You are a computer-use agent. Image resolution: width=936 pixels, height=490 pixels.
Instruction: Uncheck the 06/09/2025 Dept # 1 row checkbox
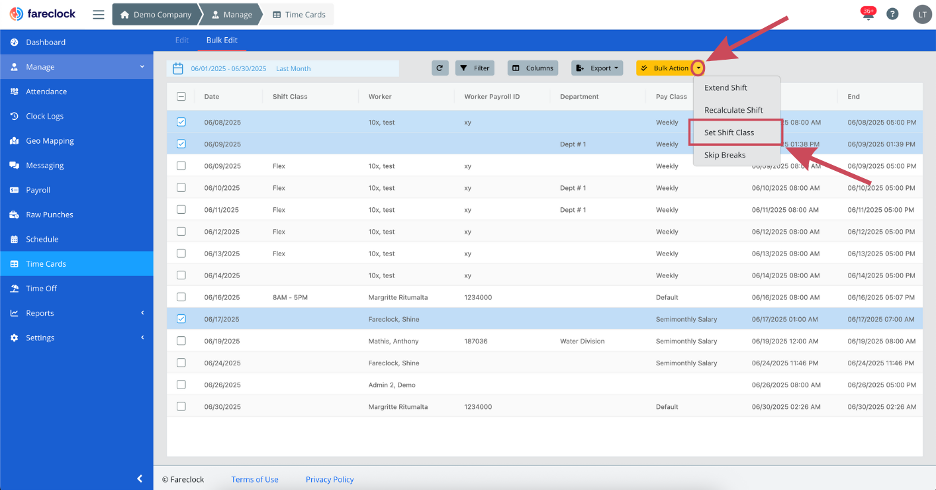coord(181,144)
